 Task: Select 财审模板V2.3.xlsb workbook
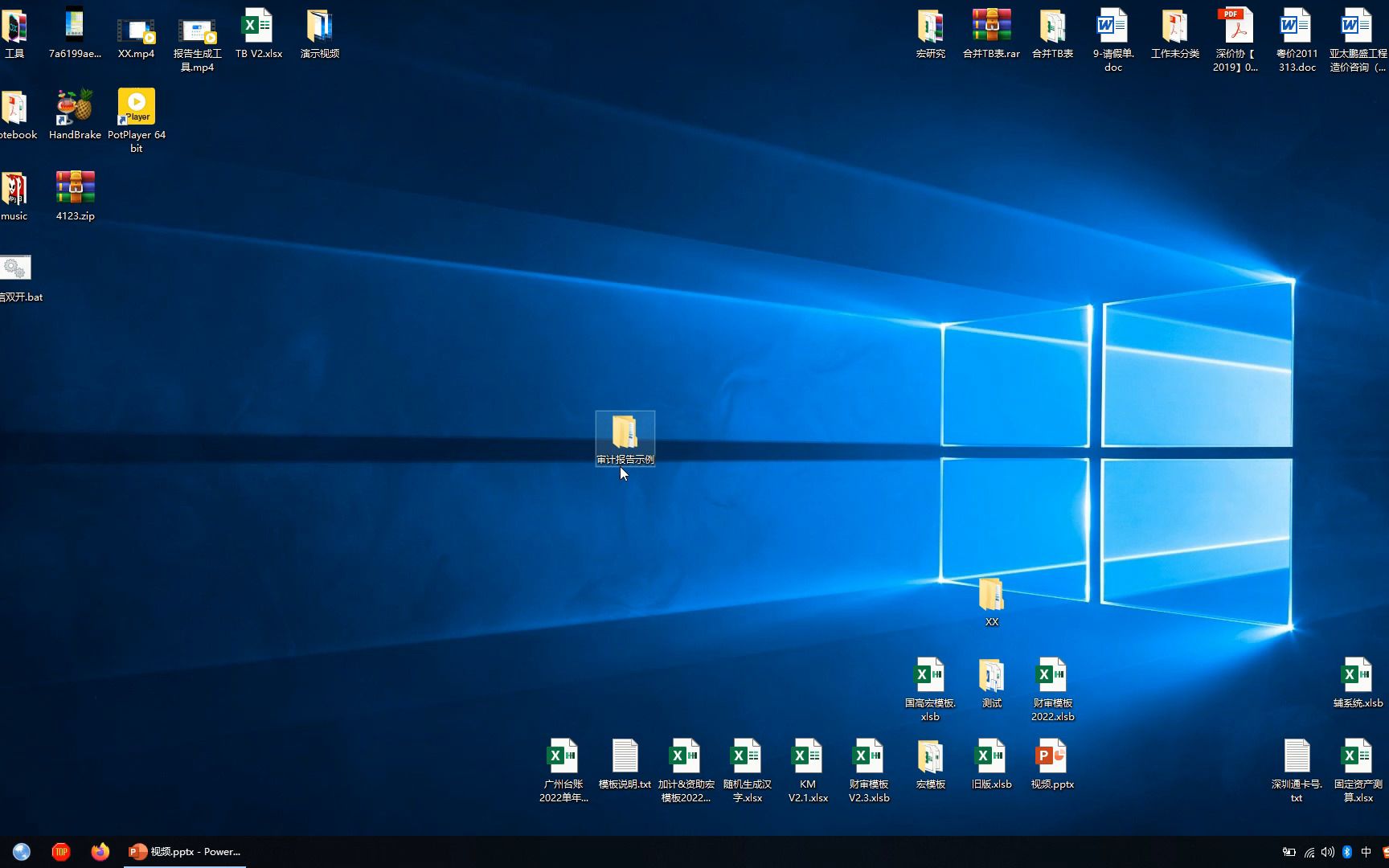tap(869, 771)
